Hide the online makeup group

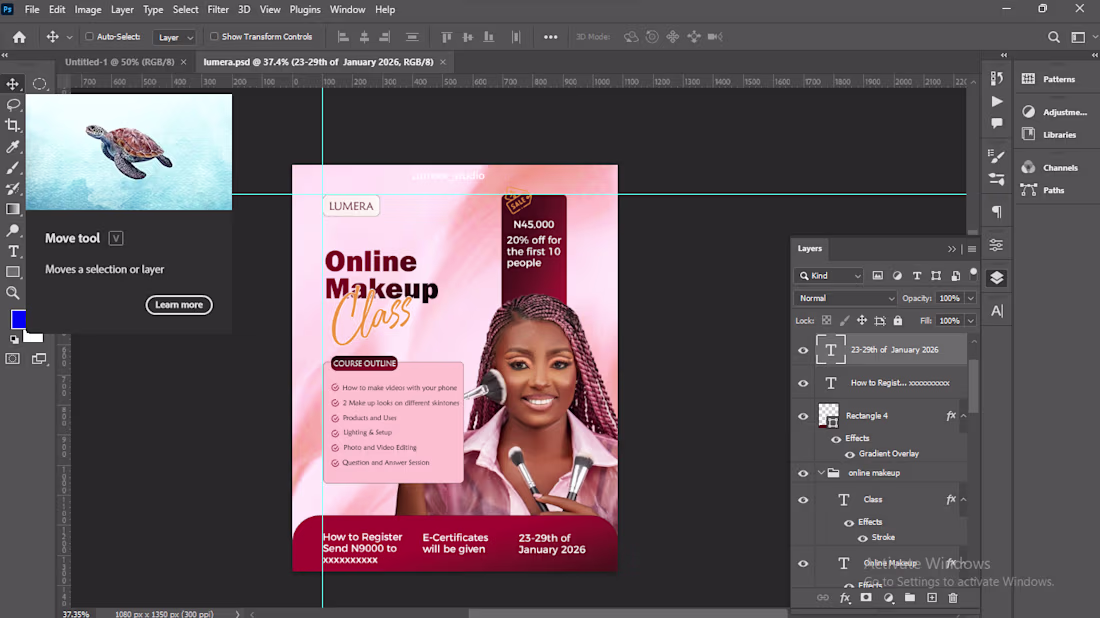click(803, 473)
